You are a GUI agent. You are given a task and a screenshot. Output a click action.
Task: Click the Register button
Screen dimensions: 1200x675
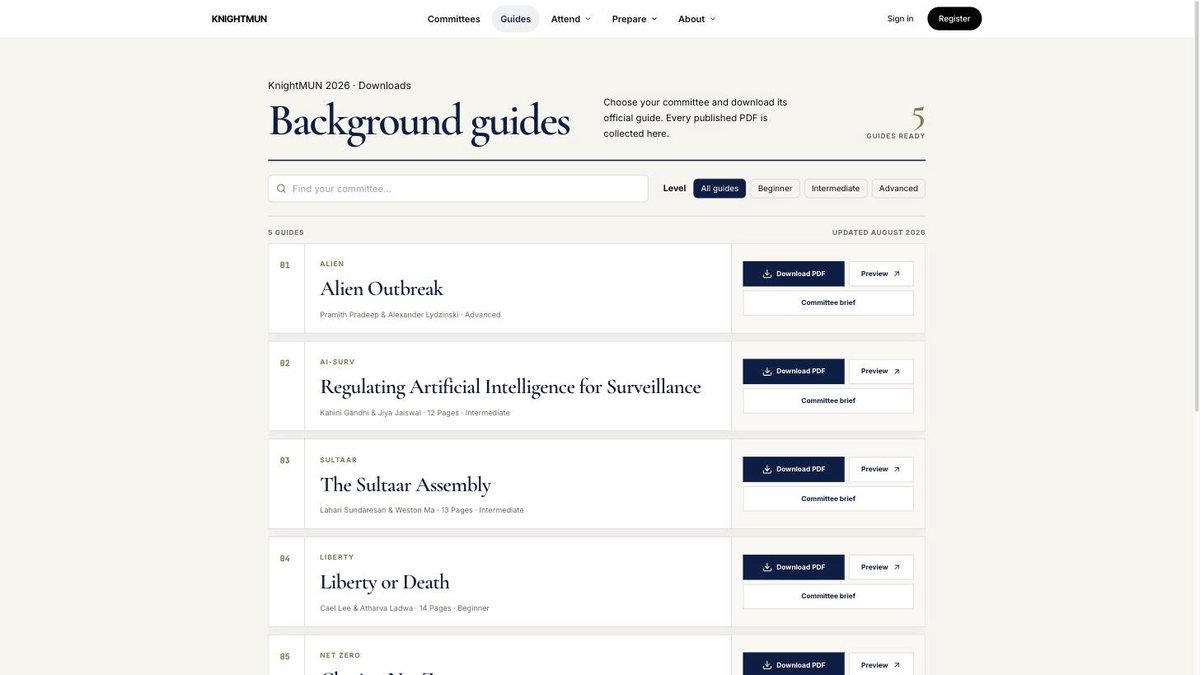955,19
